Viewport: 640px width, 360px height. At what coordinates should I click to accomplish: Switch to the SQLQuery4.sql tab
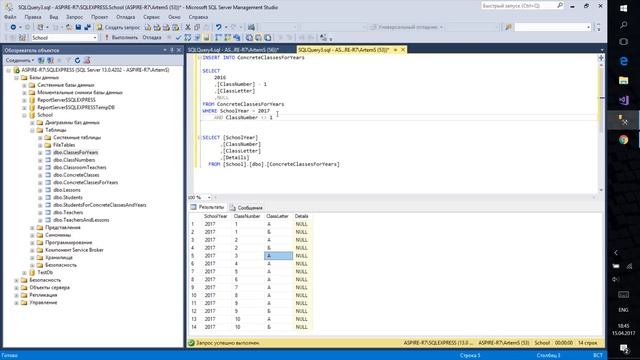233,50
